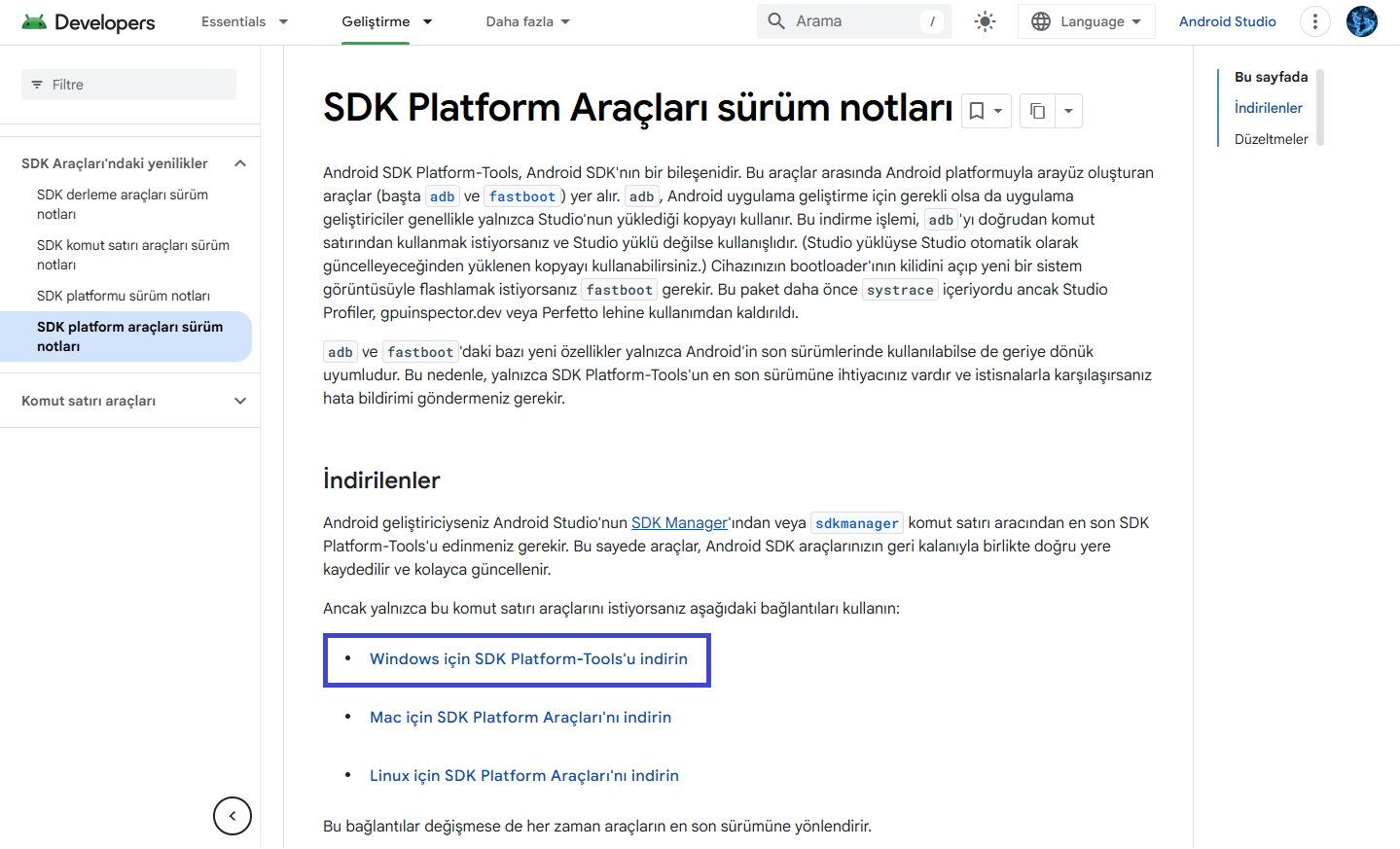Open the Essentials dropdown menu
Screen dimensions: 1400x849
(245, 21)
